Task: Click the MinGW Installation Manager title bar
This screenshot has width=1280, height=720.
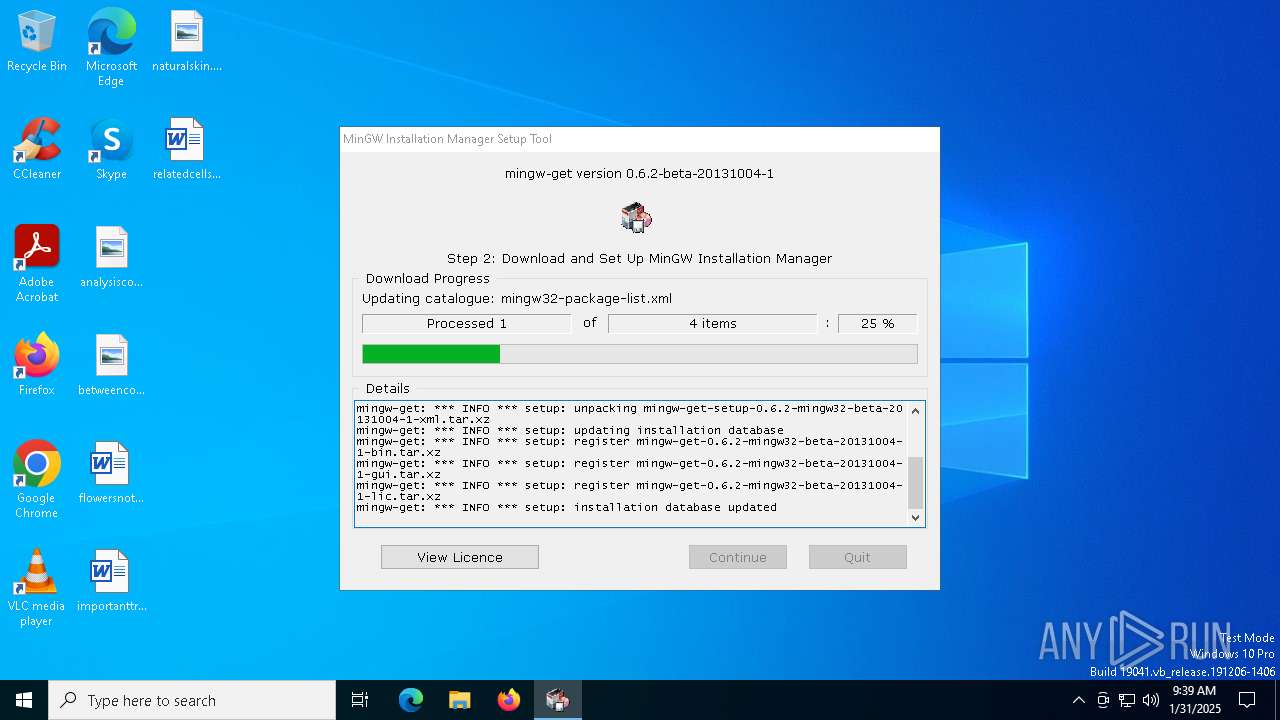Action: coord(640,139)
